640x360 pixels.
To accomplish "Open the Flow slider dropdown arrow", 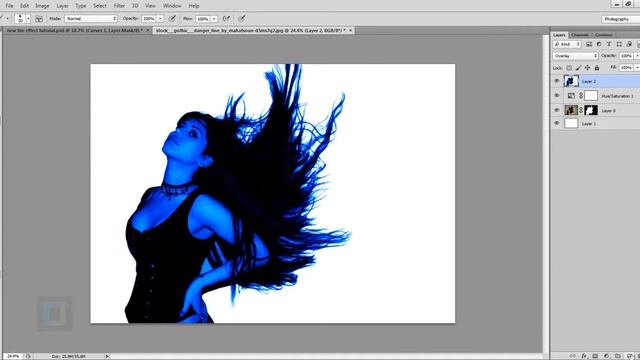I will pyautogui.click(x=214, y=19).
